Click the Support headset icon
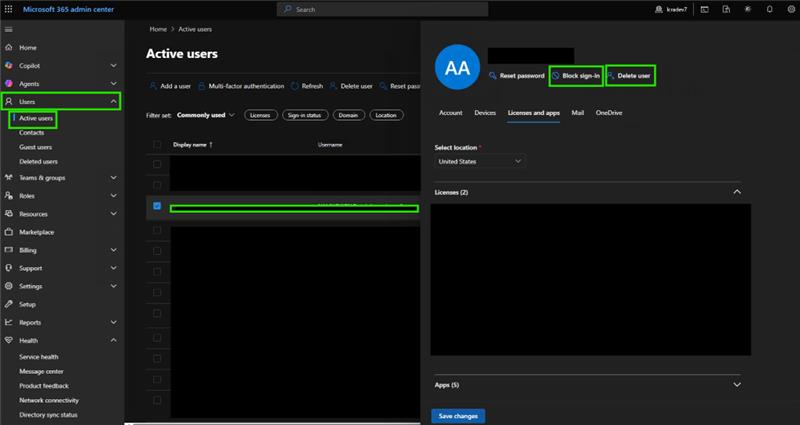Image resolution: width=800 pixels, height=425 pixels. (9, 268)
